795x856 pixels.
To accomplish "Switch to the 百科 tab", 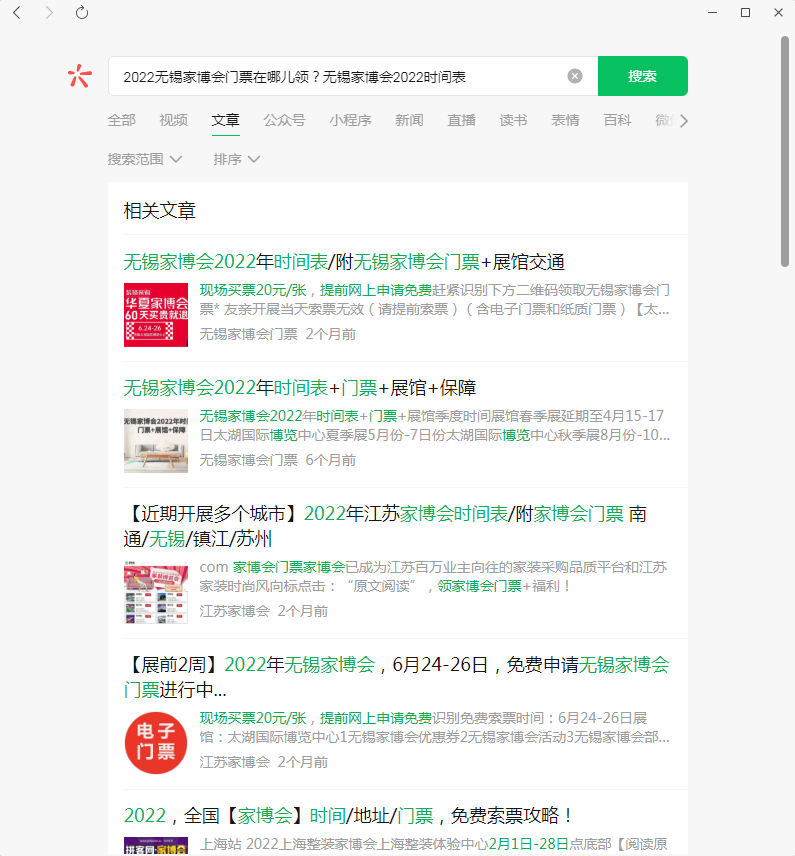I will point(618,120).
